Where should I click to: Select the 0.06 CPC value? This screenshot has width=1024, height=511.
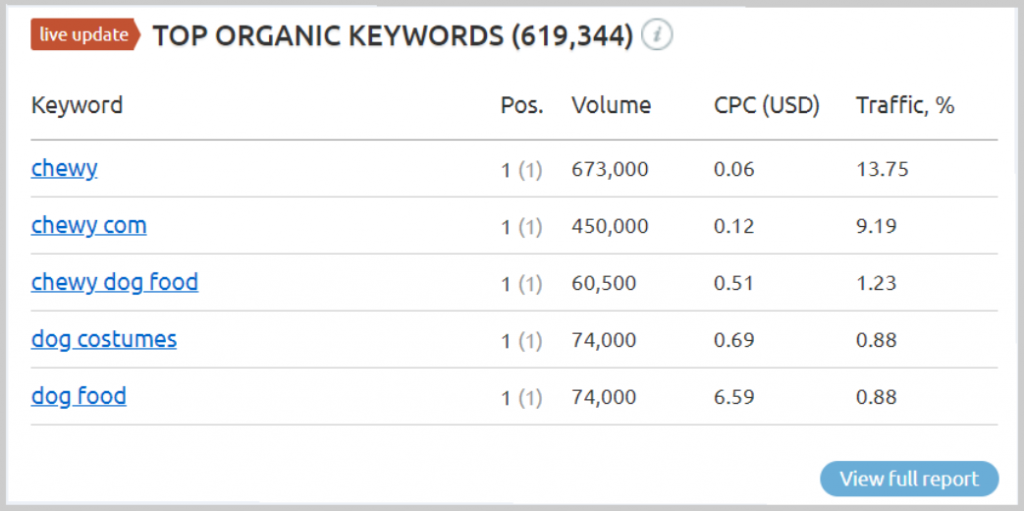pyautogui.click(x=734, y=170)
